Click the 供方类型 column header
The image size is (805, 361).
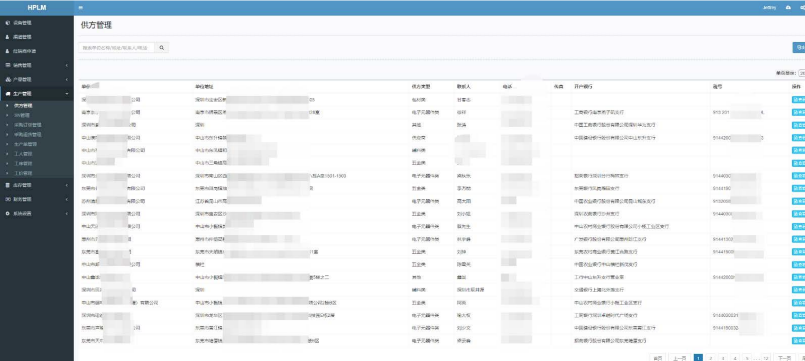pos(420,87)
